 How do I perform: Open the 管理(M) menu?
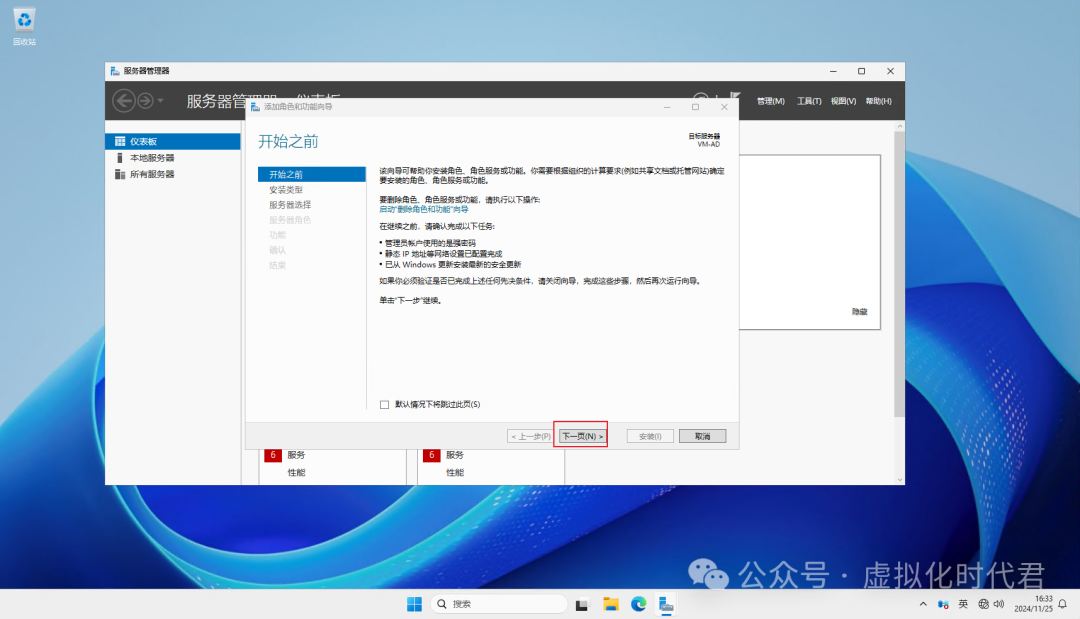tap(769, 101)
